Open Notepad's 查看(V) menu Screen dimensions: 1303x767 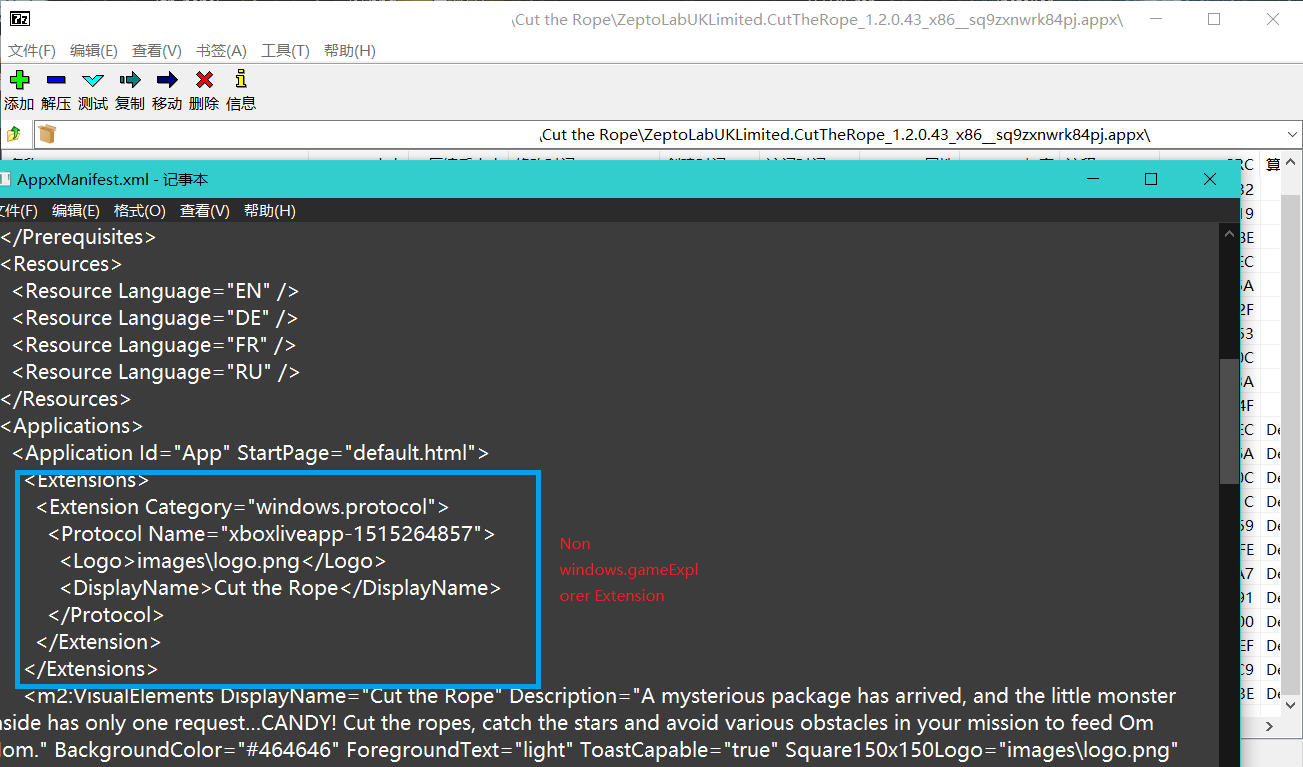(x=205, y=211)
